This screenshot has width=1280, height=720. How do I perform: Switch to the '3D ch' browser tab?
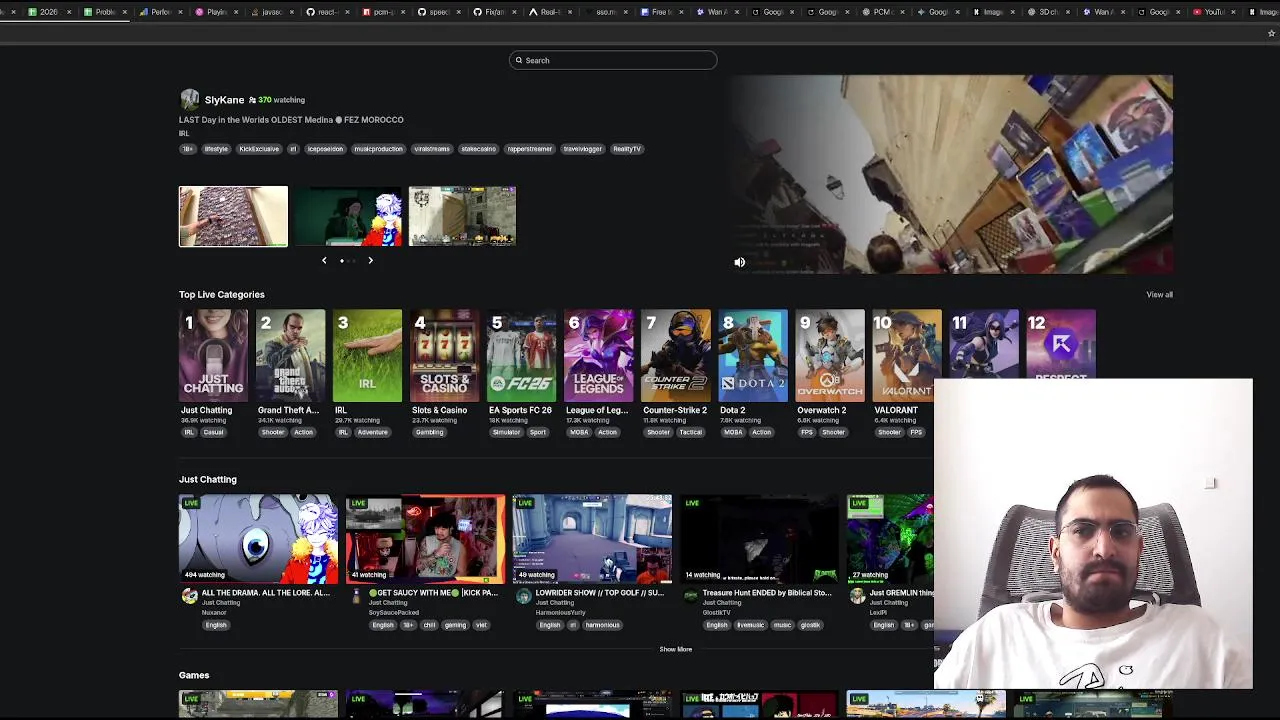point(1048,12)
